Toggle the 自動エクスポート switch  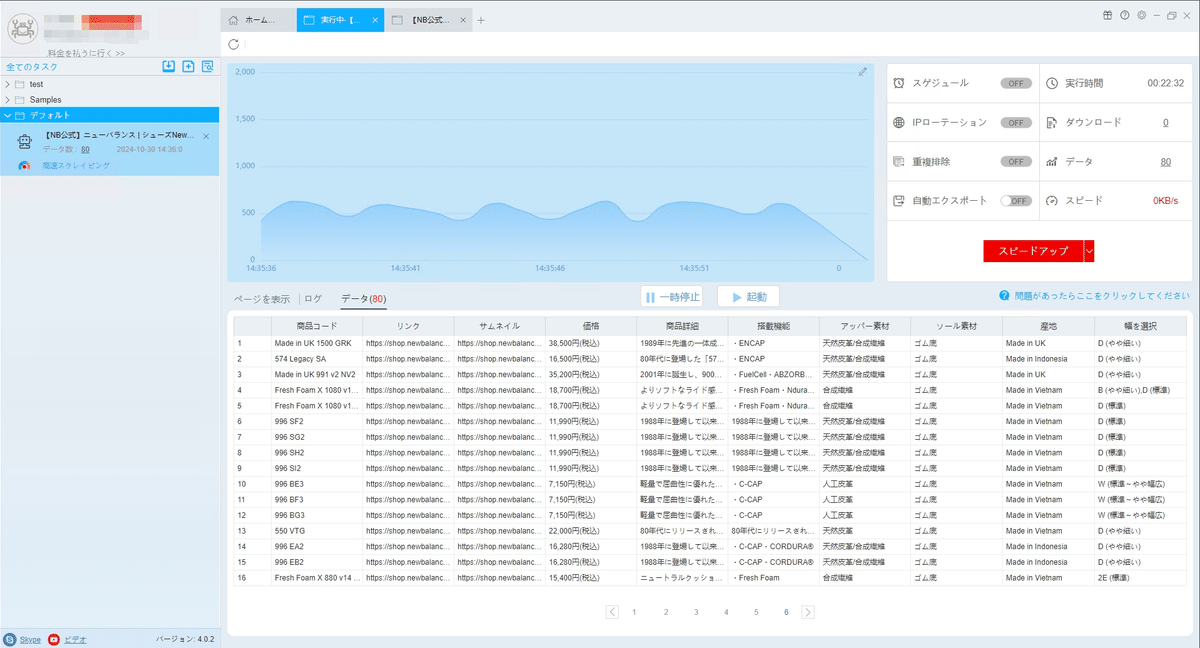(x=1016, y=200)
